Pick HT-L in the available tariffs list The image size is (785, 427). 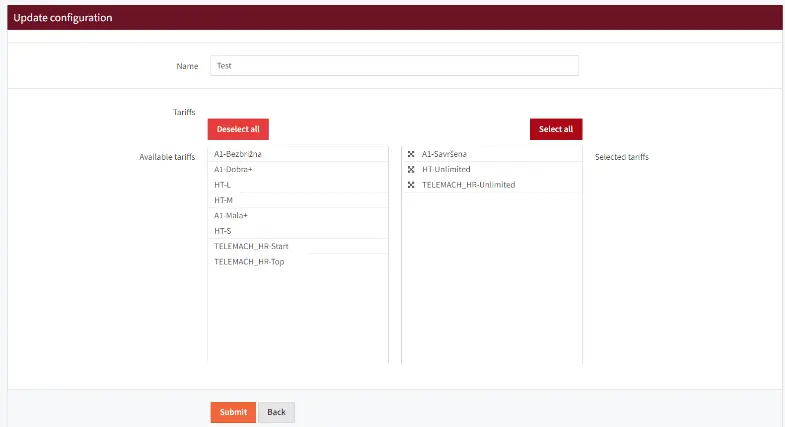pos(298,185)
